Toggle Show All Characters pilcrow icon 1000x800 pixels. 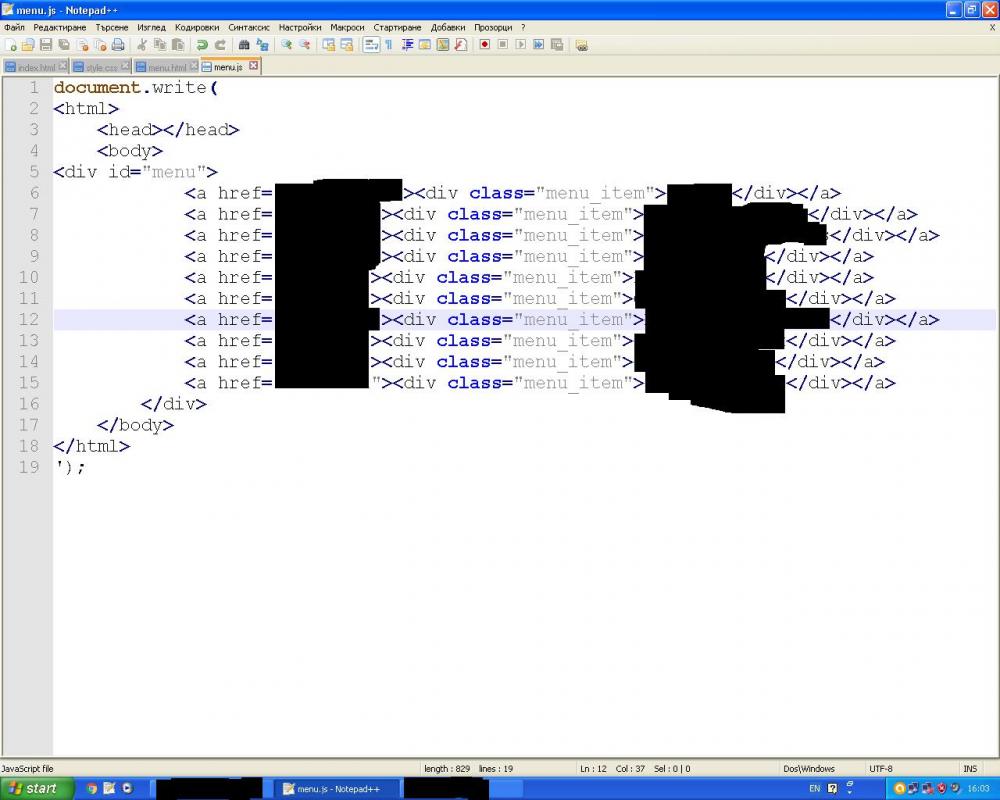click(x=388, y=45)
